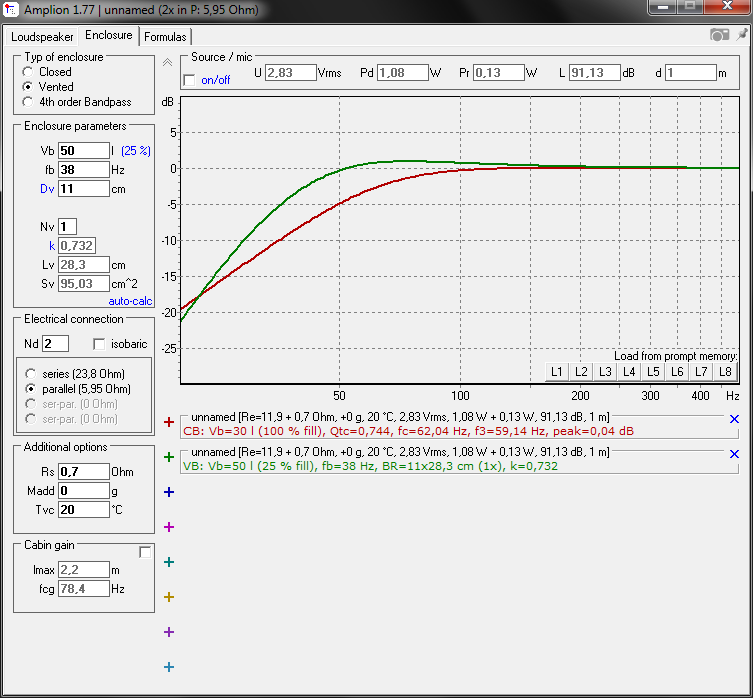Viewport: 753px width, 698px height.
Task: Toggle the source on/off checkbox
Action: click(x=190, y=80)
